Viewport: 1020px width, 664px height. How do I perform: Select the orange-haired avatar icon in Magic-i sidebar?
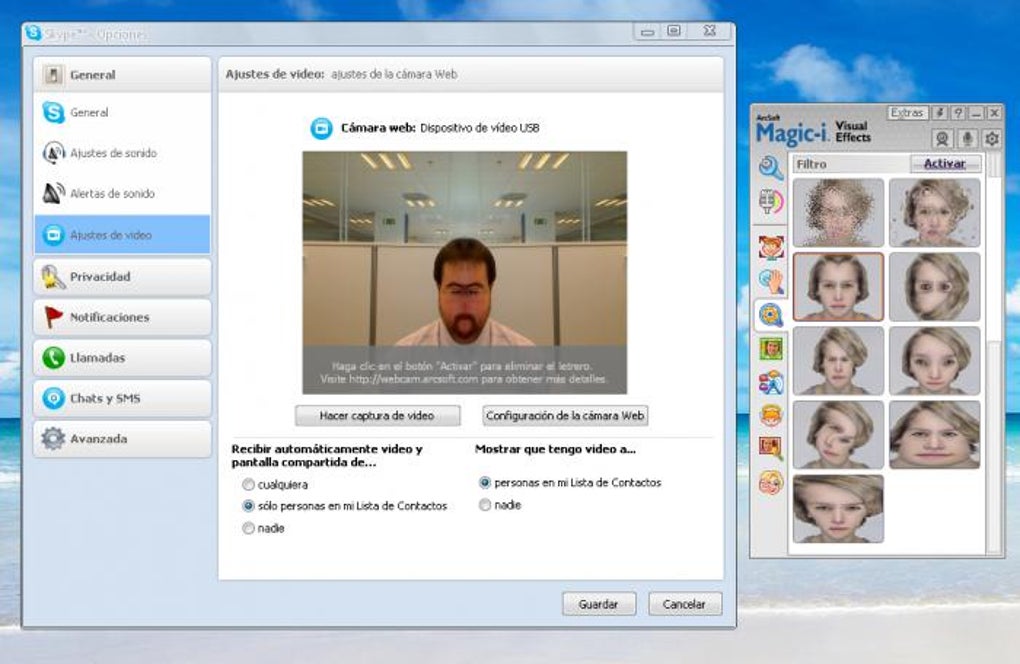coord(771,415)
